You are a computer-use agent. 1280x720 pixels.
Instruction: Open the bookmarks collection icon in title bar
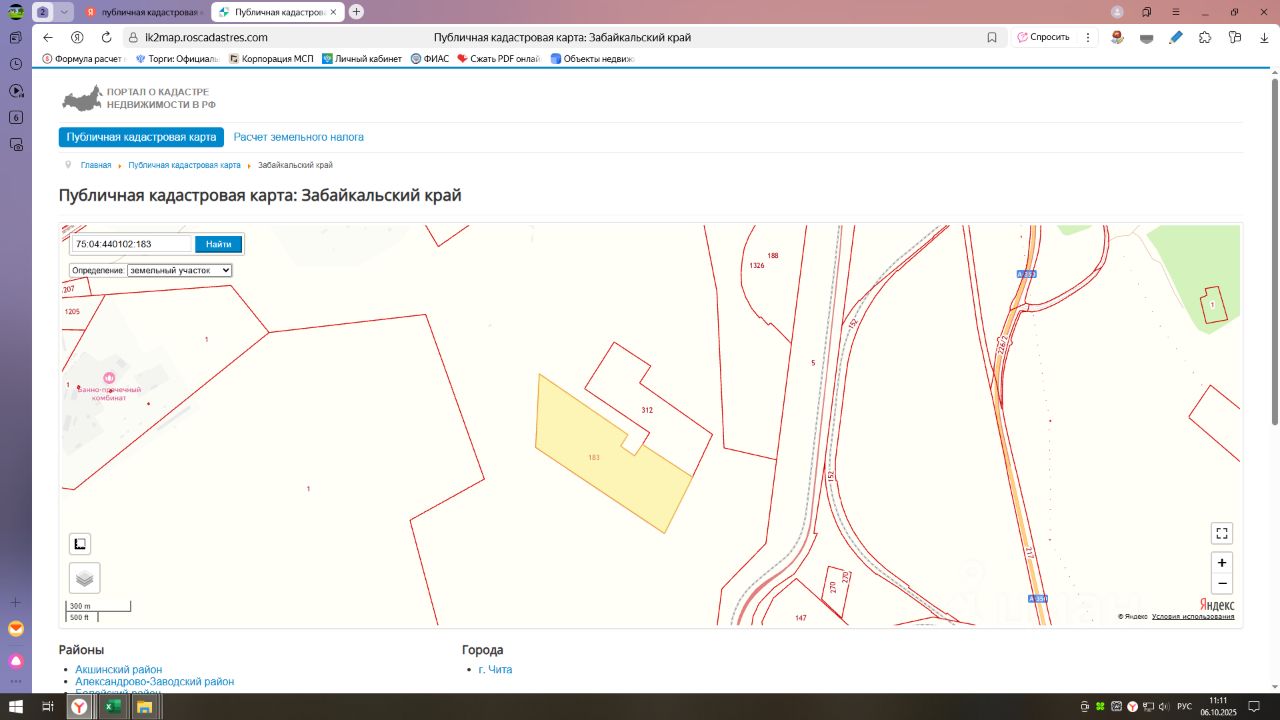click(x=1146, y=12)
